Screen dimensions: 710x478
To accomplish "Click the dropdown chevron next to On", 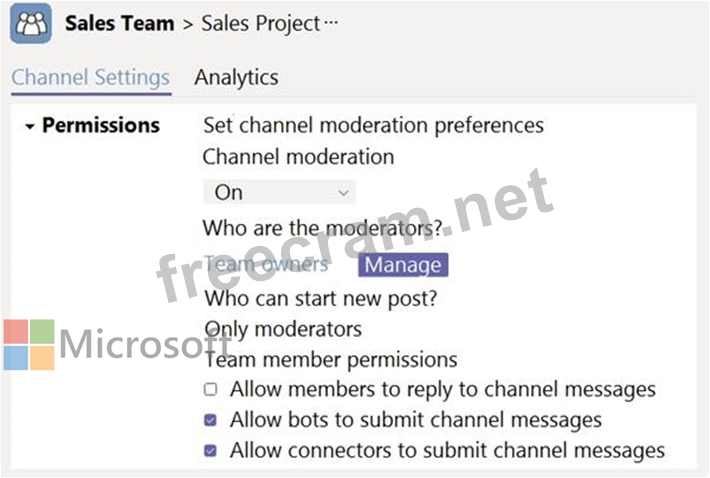I will point(343,192).
